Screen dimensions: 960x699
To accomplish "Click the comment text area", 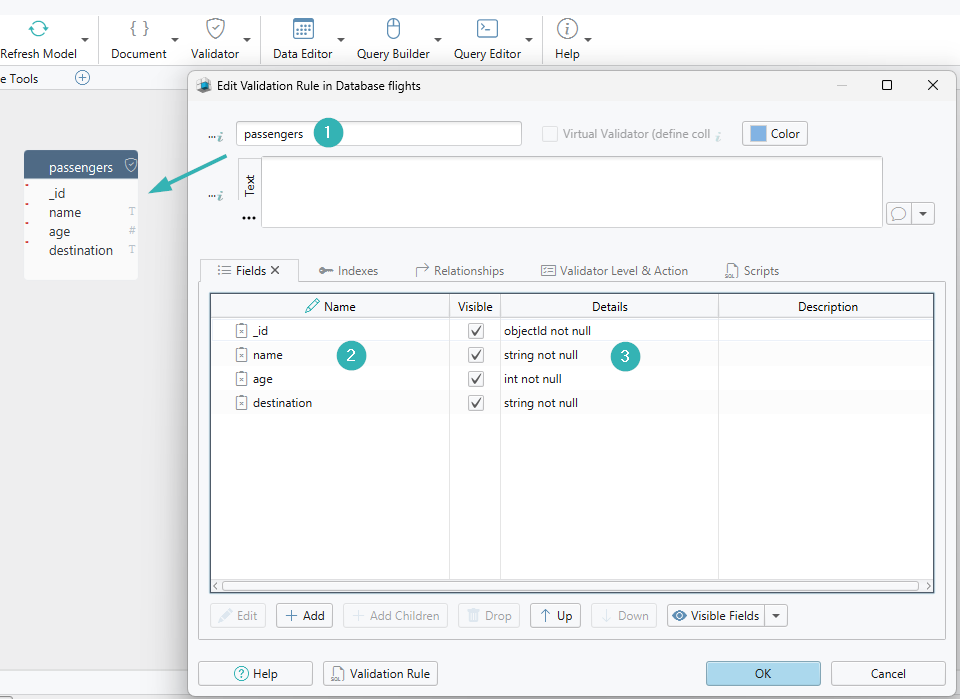I will click(572, 192).
